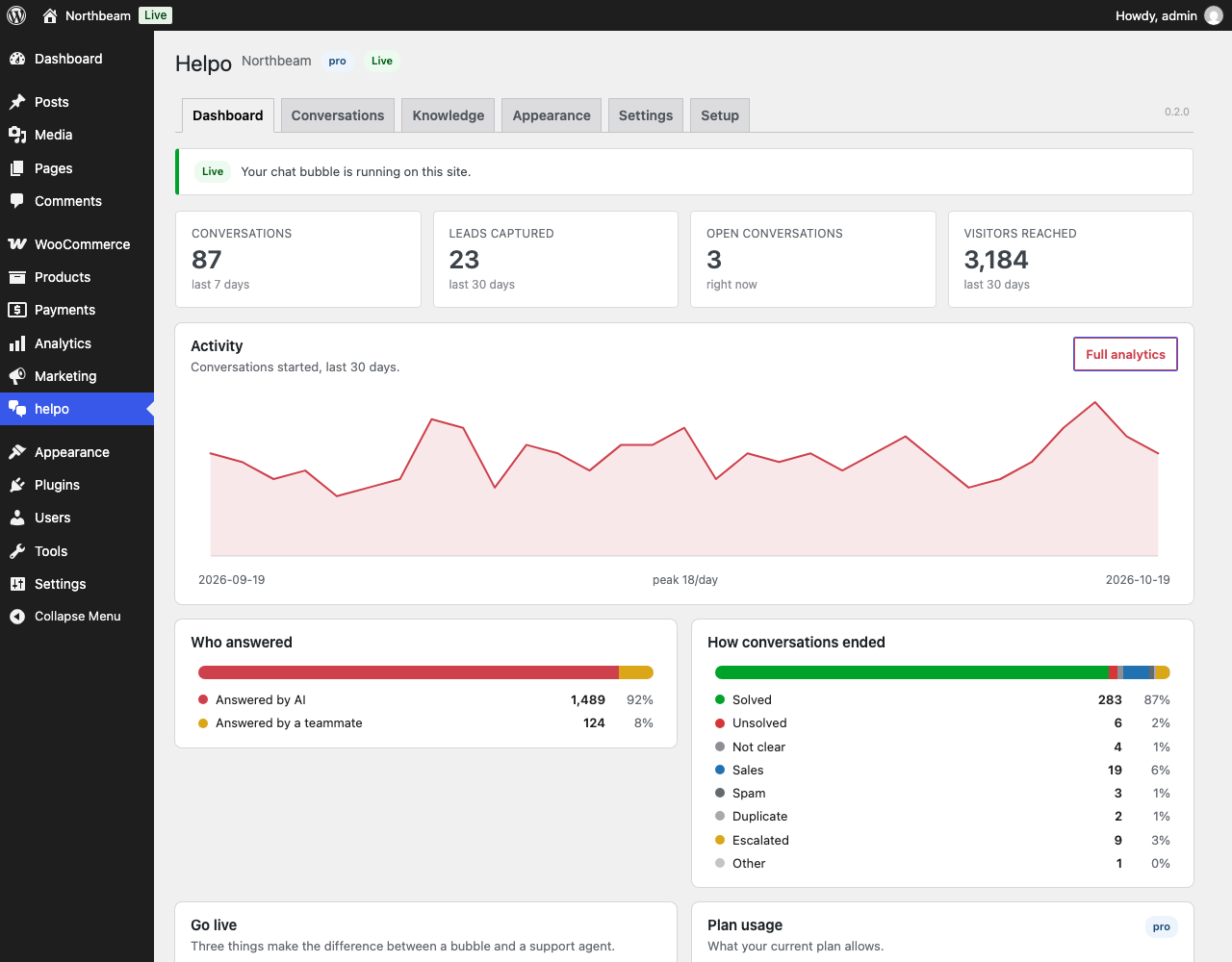Click the Appearance paintbrush icon in sidebar

click(17, 452)
